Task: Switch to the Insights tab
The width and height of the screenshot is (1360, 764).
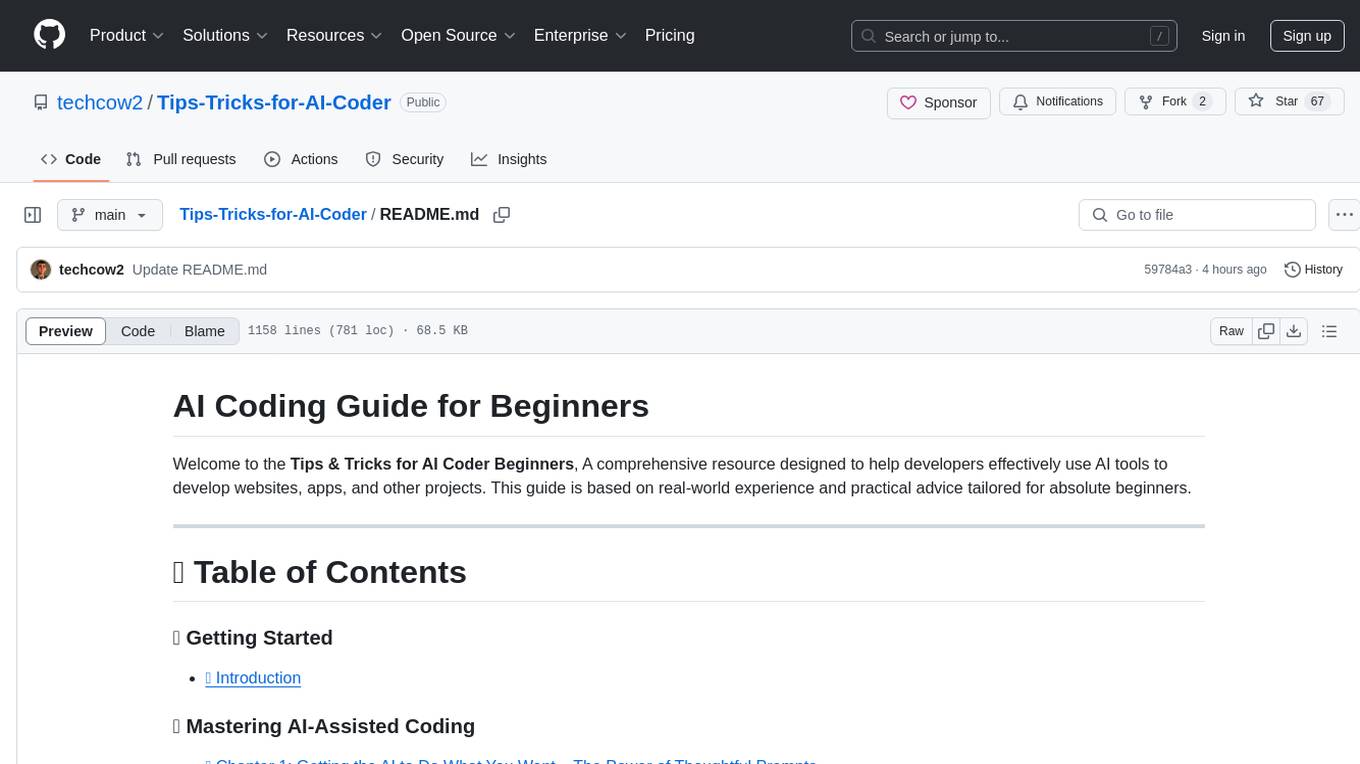Action: (509, 159)
